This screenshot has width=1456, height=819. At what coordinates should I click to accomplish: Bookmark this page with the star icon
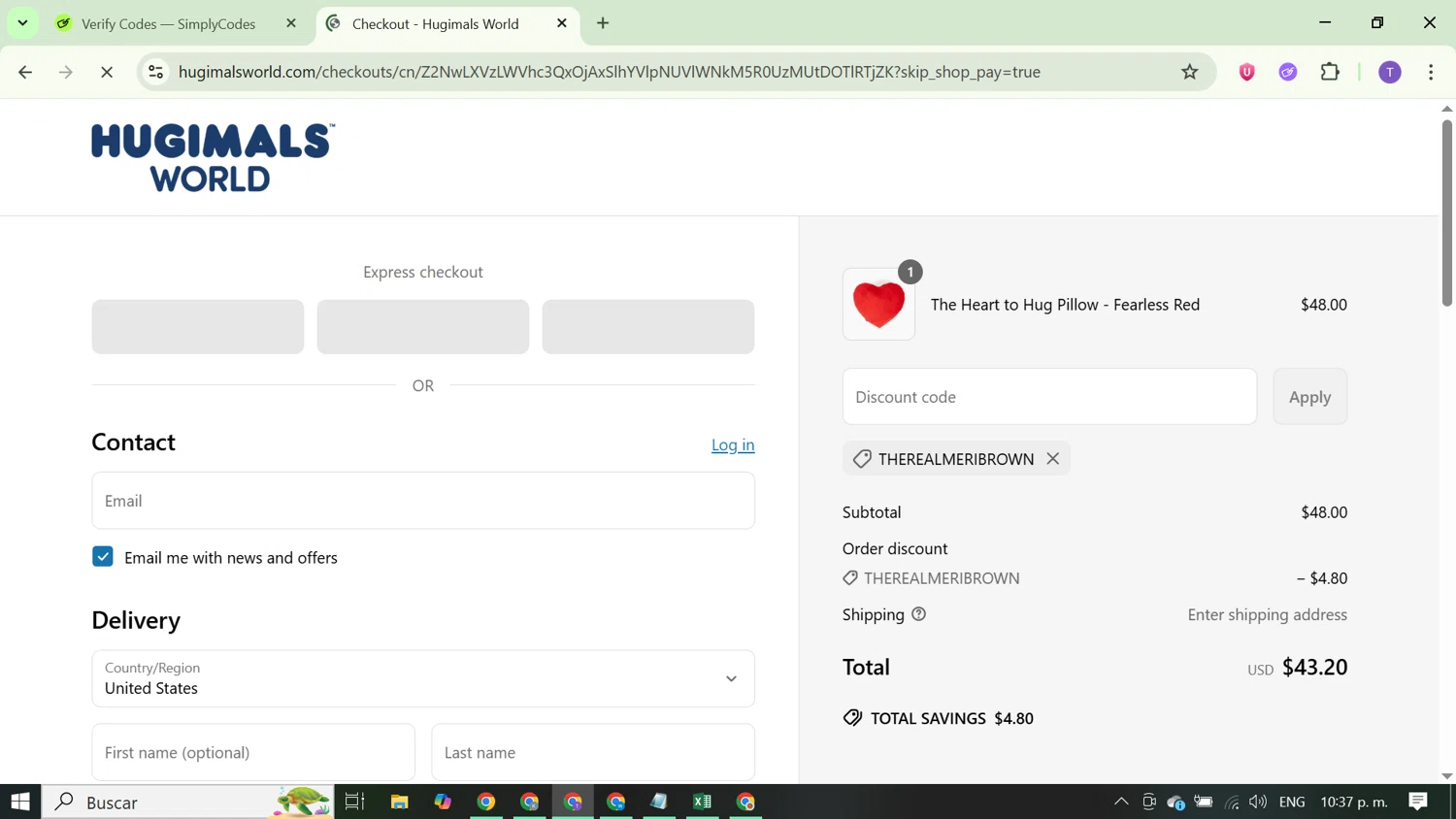pyautogui.click(x=1189, y=72)
